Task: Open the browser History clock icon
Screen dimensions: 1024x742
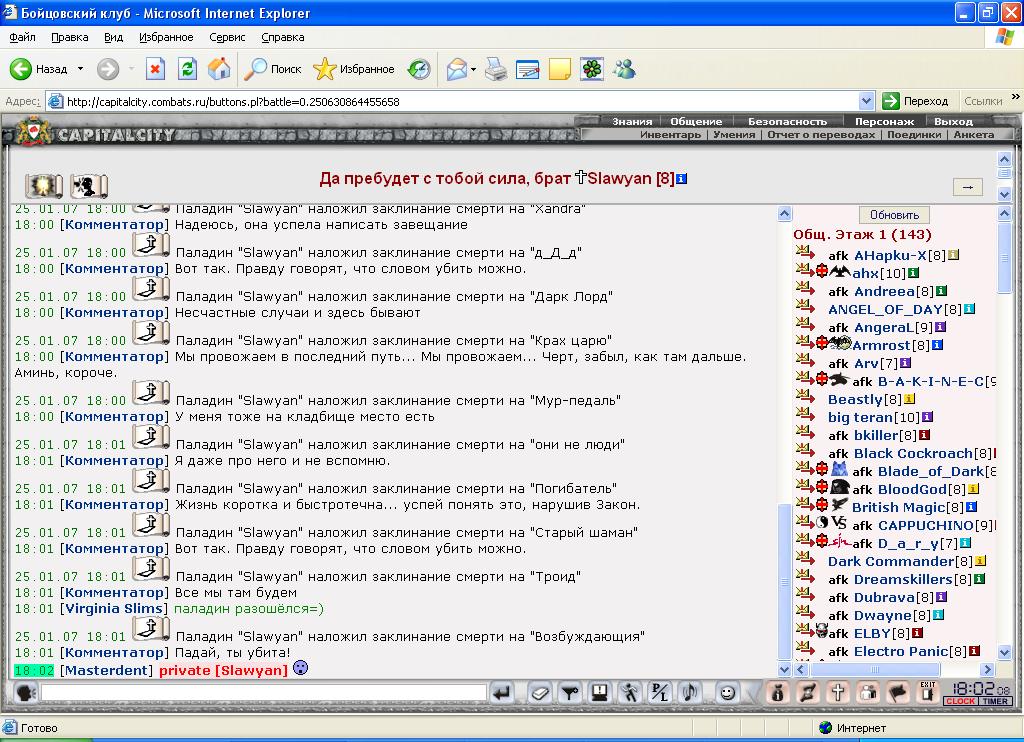Action: tap(419, 69)
